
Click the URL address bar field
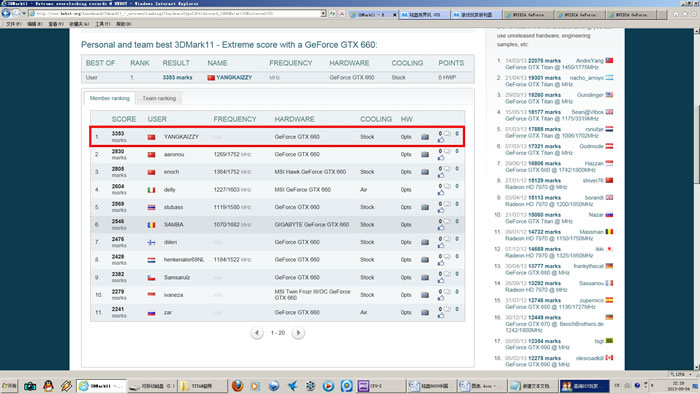177,14
